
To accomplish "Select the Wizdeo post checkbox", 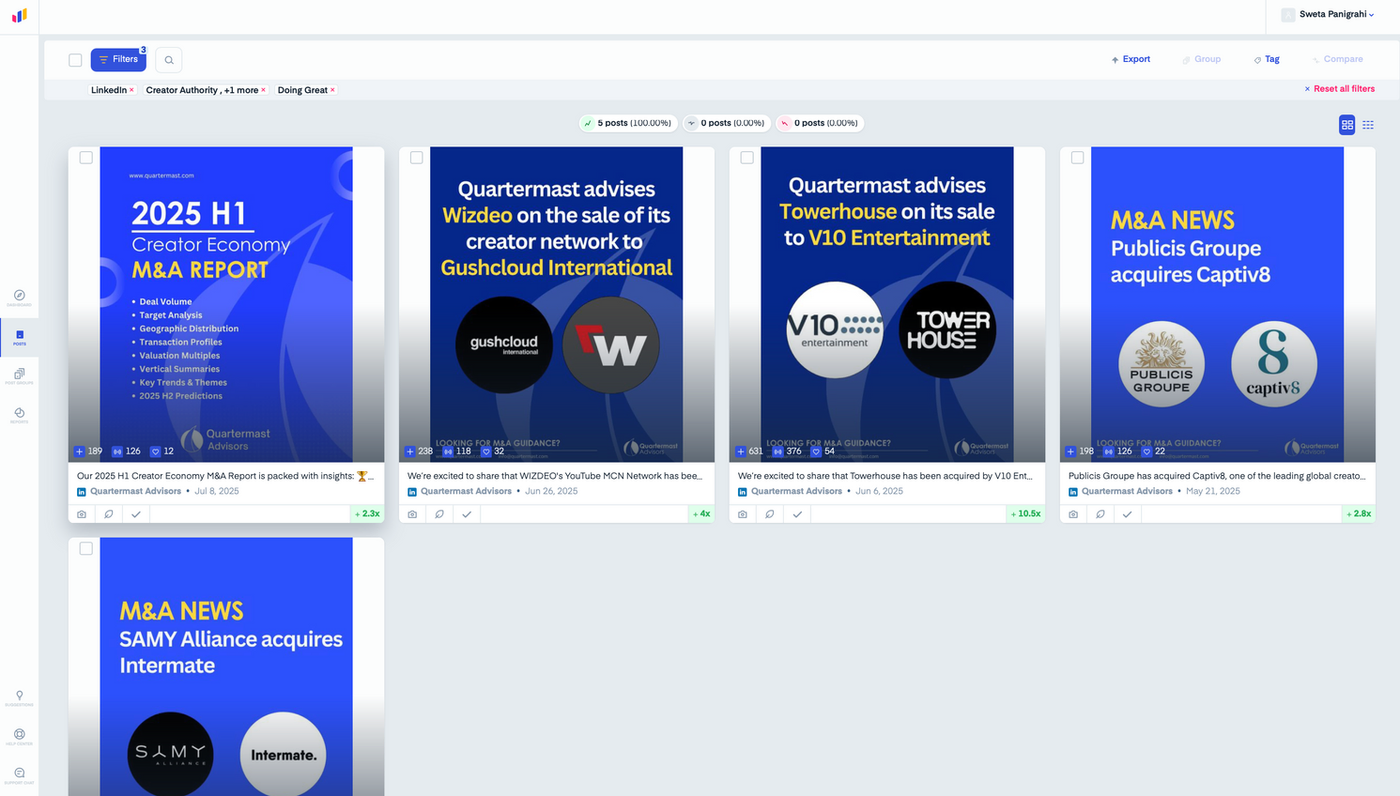I will click(416, 157).
